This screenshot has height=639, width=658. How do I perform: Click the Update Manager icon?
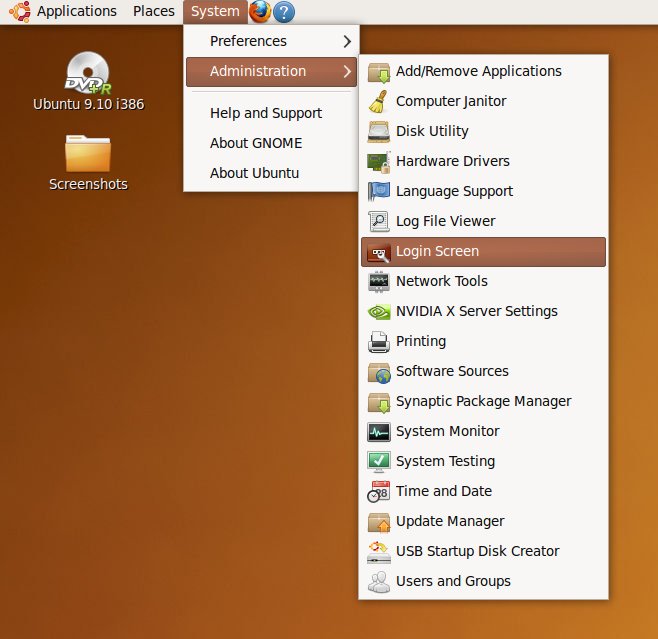[x=379, y=522]
